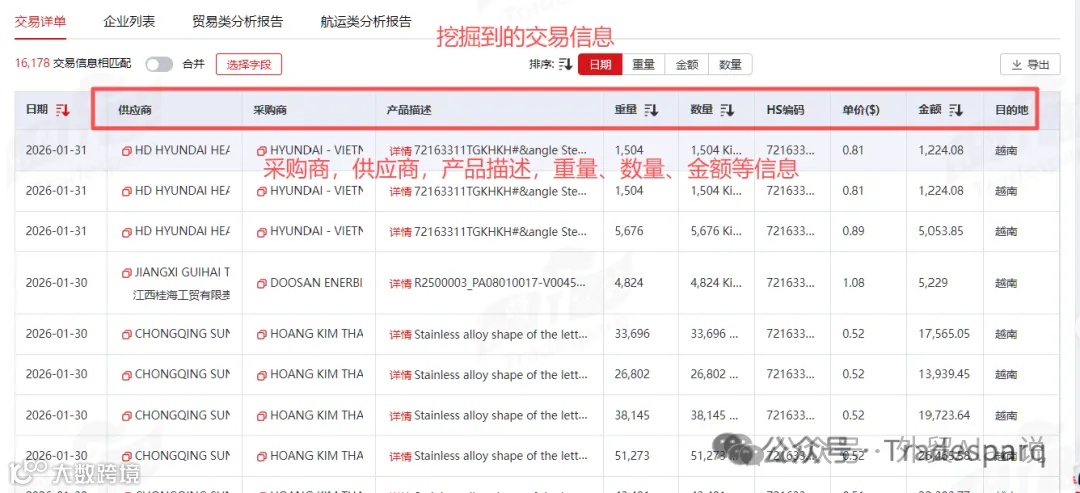Image resolution: width=1080 pixels, height=493 pixels.
Task: Click copy icon before CHONGQING SUN in 33,696 row
Action: [x=127, y=335]
